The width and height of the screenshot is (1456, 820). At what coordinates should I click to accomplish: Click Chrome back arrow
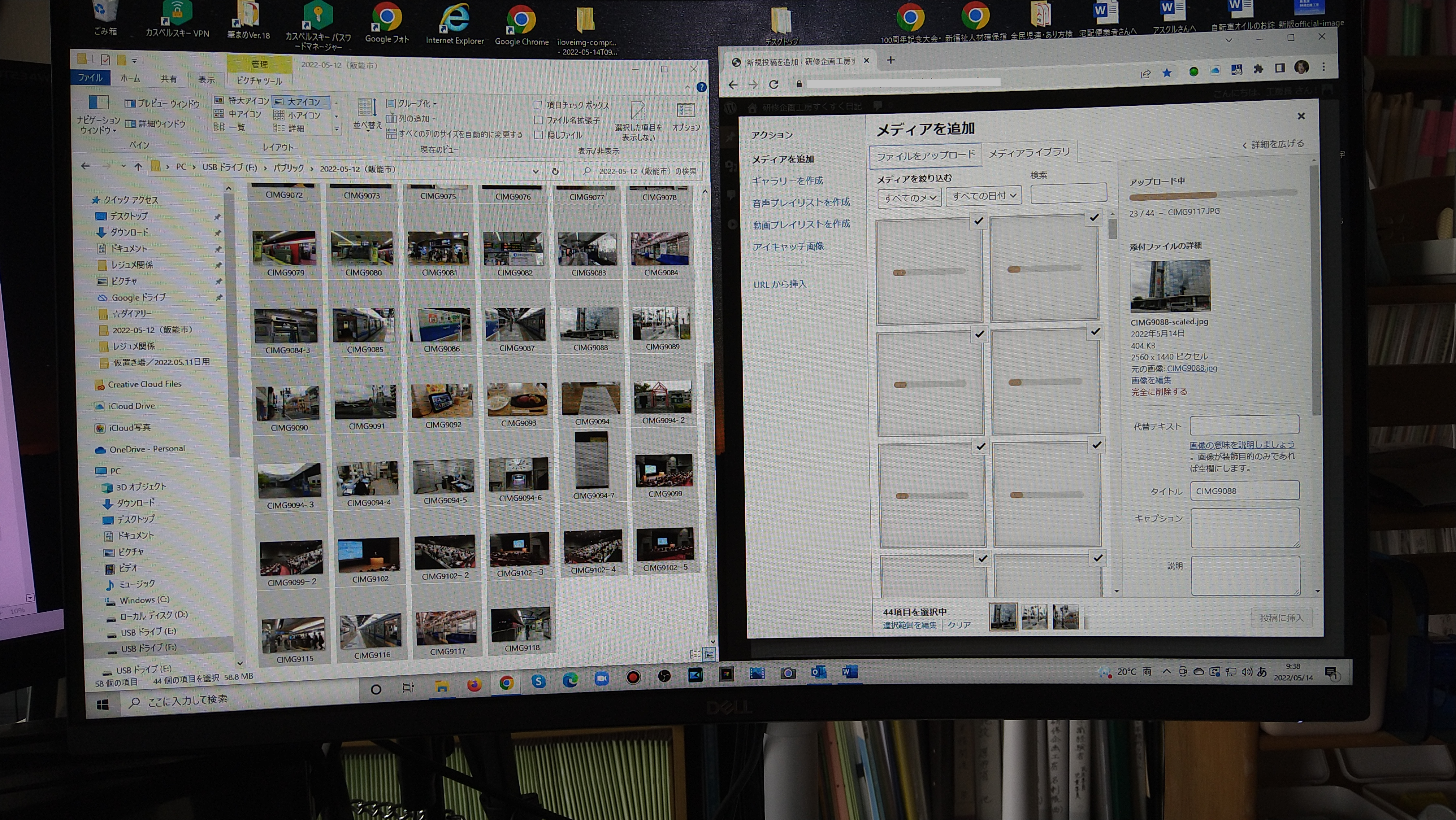tap(733, 85)
